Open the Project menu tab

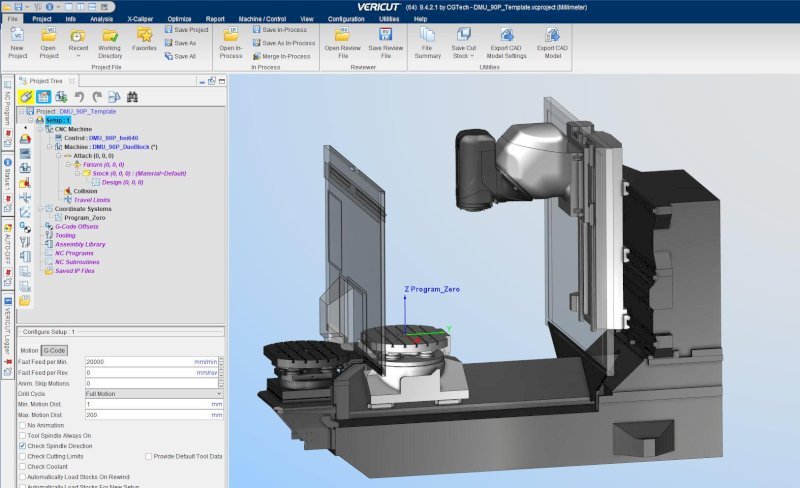tap(42, 19)
